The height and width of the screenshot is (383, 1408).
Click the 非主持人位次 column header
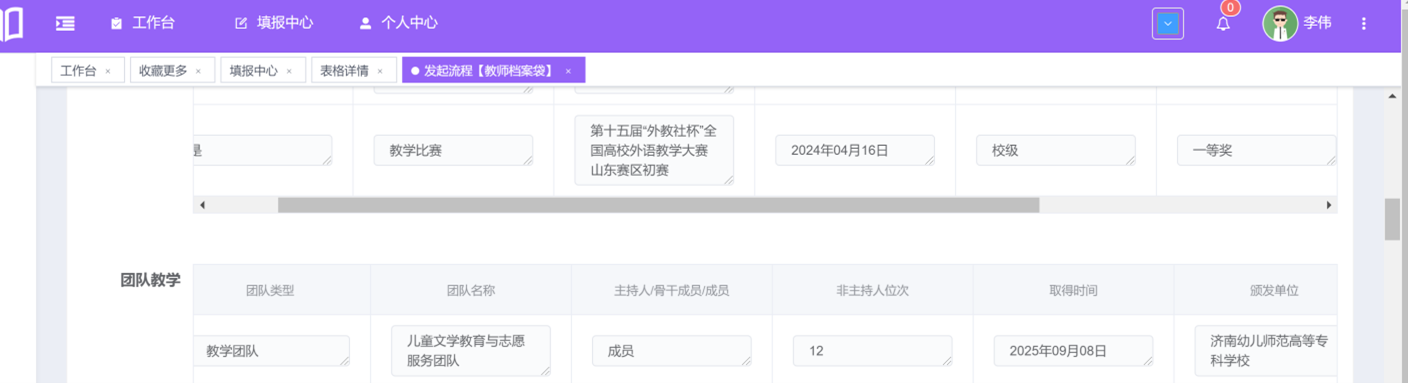coord(872,290)
